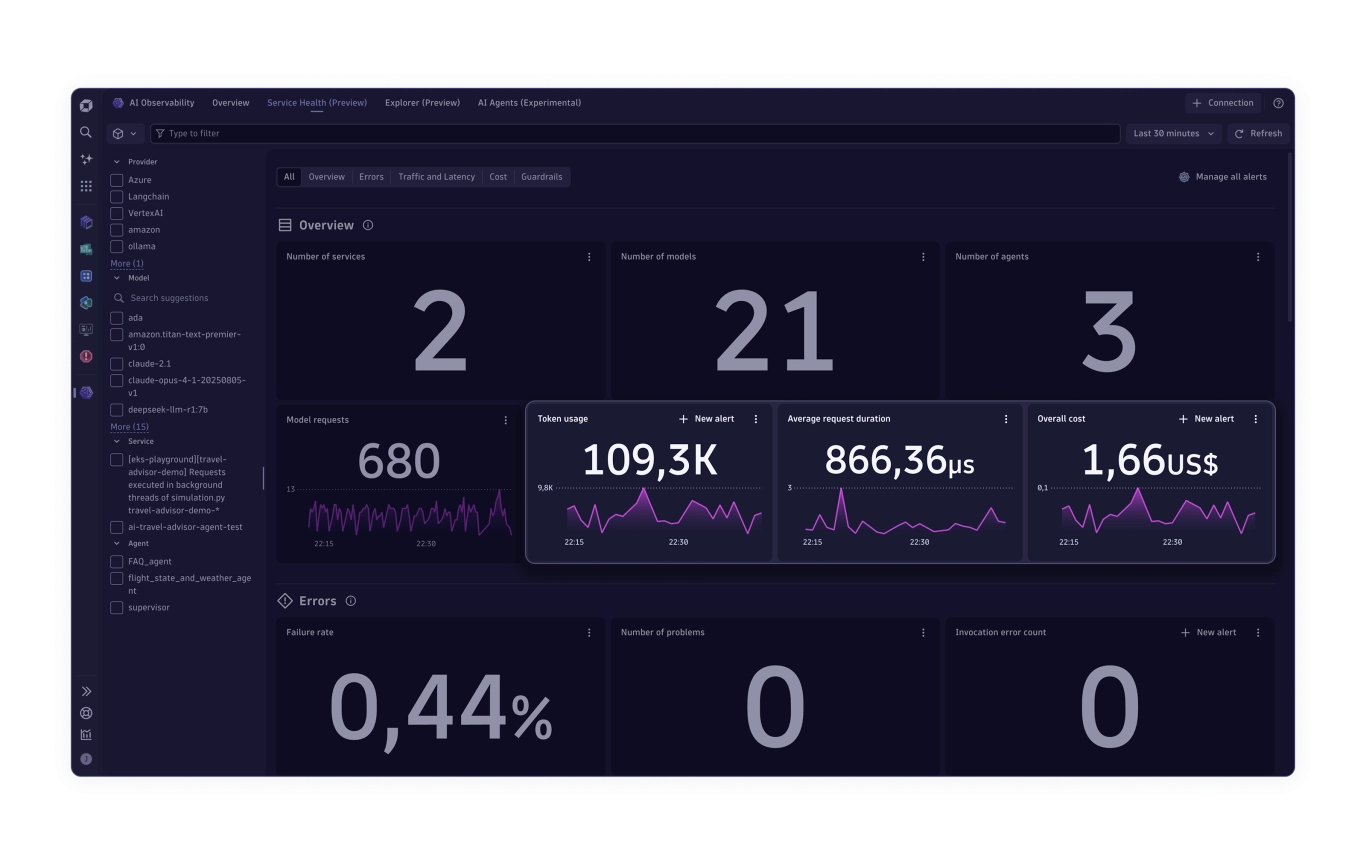Click the red problems alert sidebar icon
1366x866 pixels.
click(x=86, y=356)
